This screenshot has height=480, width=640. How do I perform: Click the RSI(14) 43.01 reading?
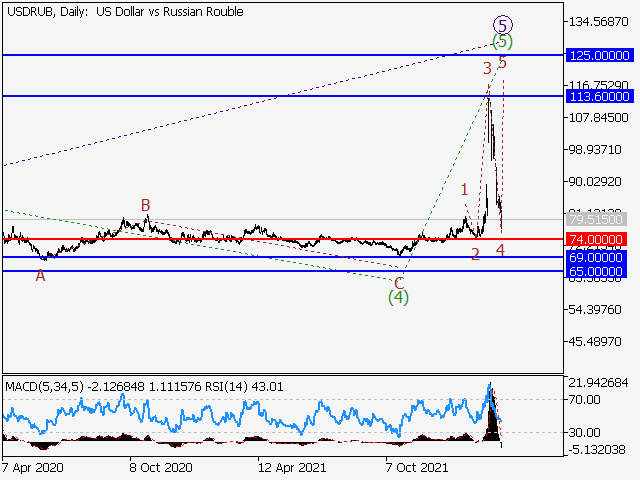[x=244, y=386]
